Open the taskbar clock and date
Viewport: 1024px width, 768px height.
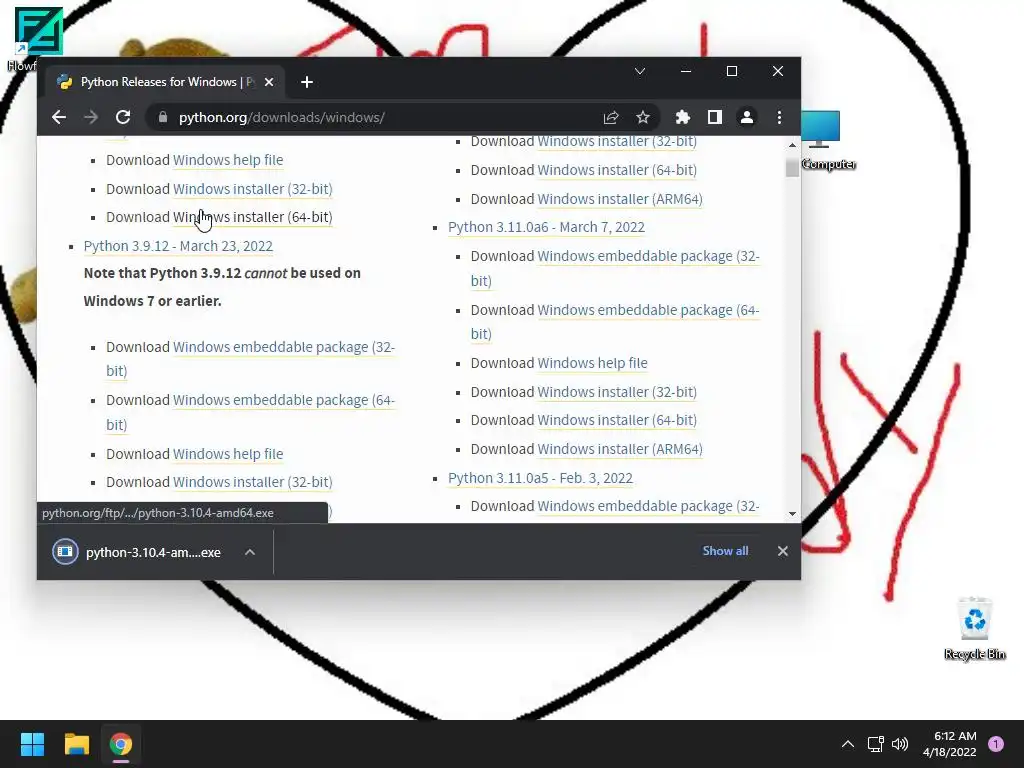click(950, 744)
